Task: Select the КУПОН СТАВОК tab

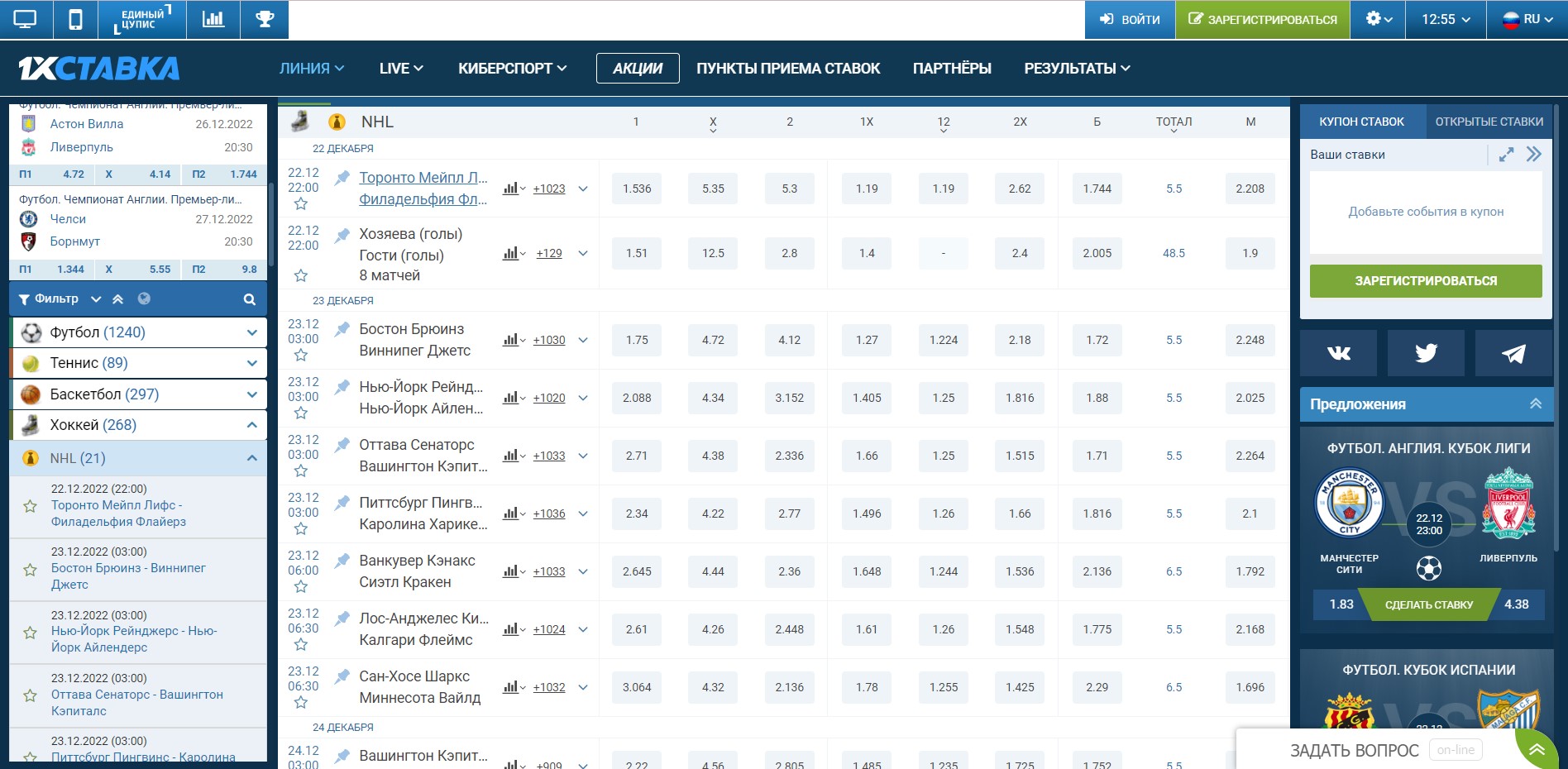Action: tap(1362, 122)
